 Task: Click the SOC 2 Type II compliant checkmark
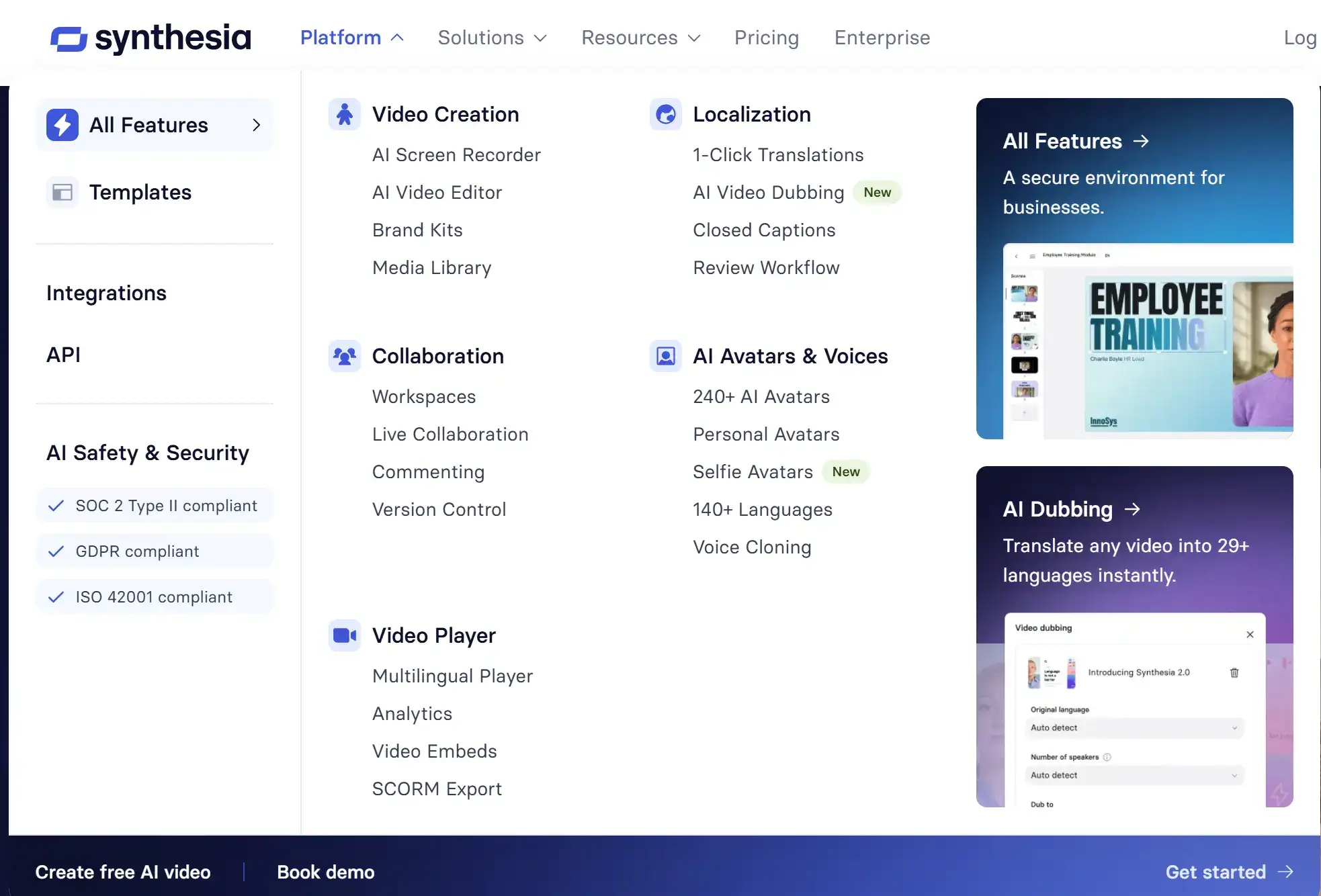click(56, 506)
